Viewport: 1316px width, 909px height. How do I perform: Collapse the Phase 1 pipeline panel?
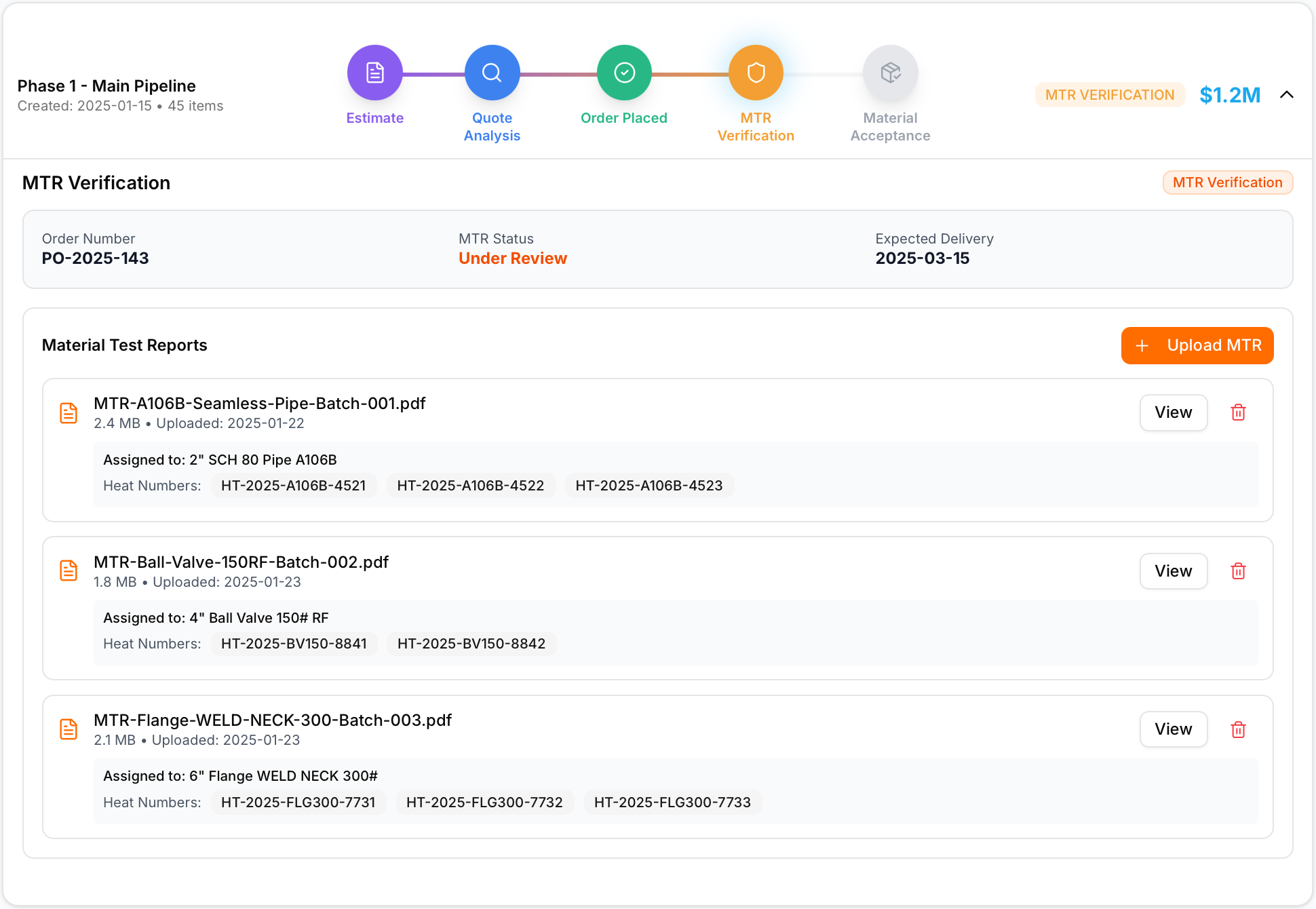click(x=1287, y=95)
